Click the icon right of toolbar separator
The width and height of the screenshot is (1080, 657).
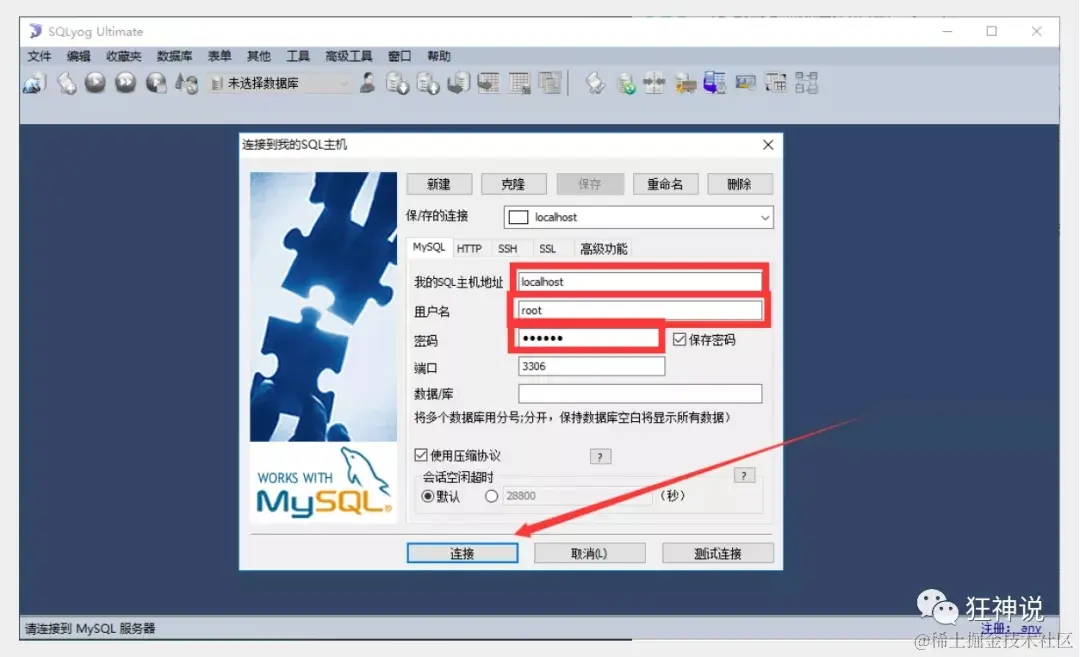click(595, 83)
